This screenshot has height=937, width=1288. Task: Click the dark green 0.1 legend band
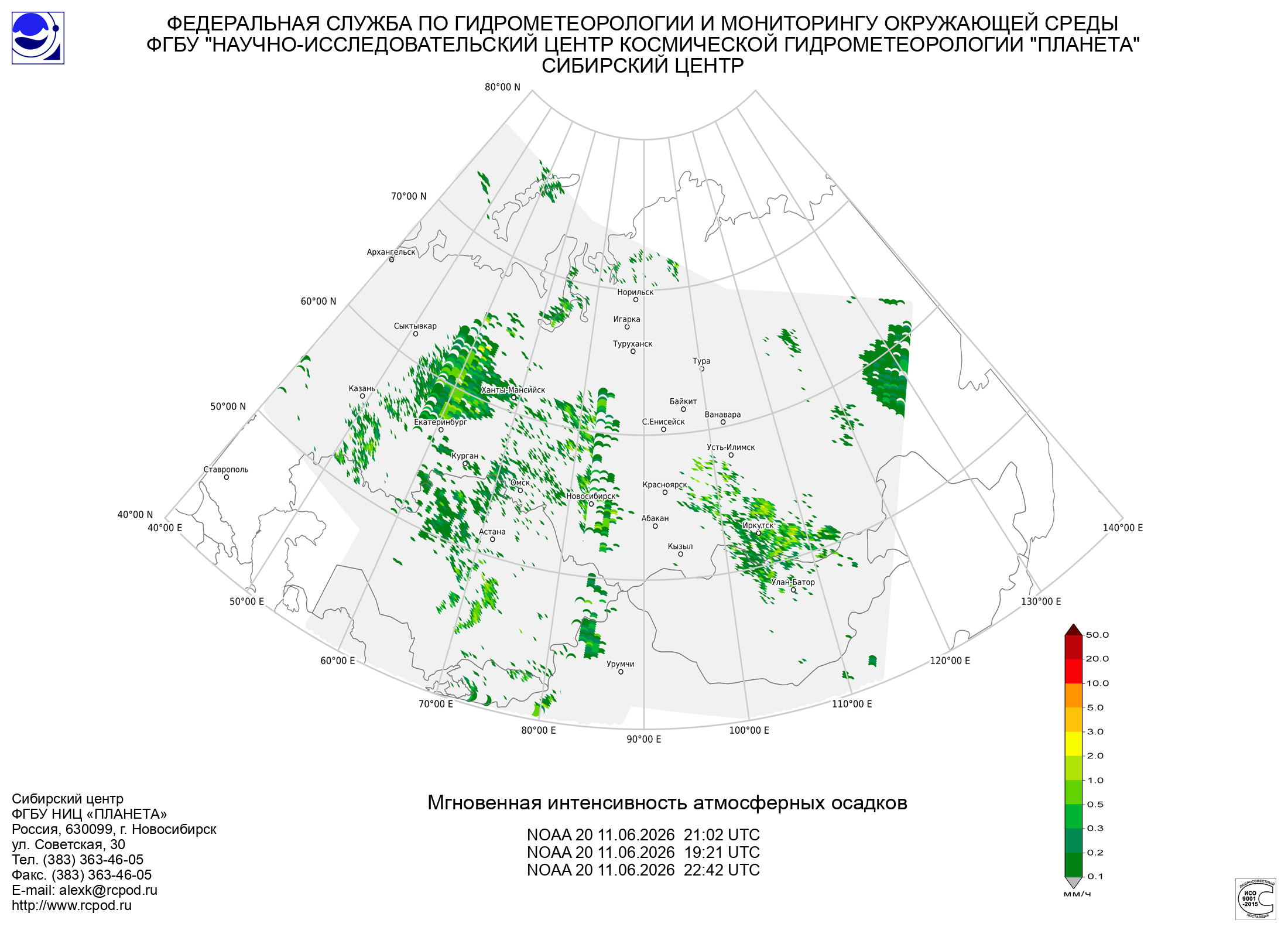click(x=1073, y=864)
